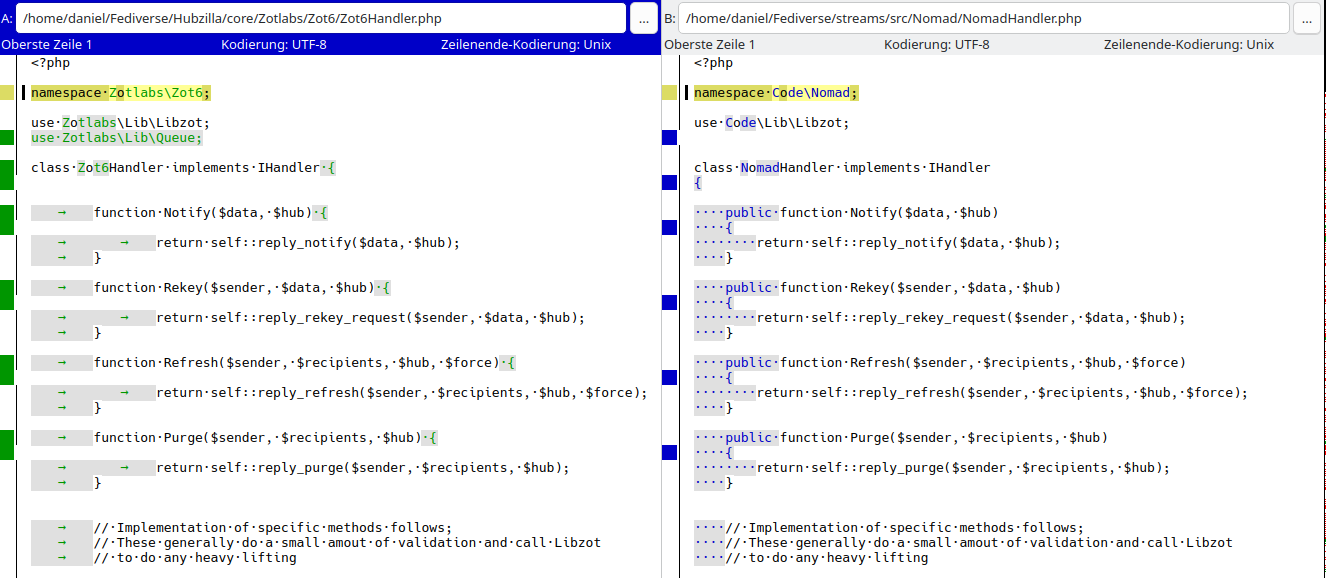This screenshot has width=1326, height=578.
Task: Click blue marker beside brace under public function Purge
Action: click(670, 453)
